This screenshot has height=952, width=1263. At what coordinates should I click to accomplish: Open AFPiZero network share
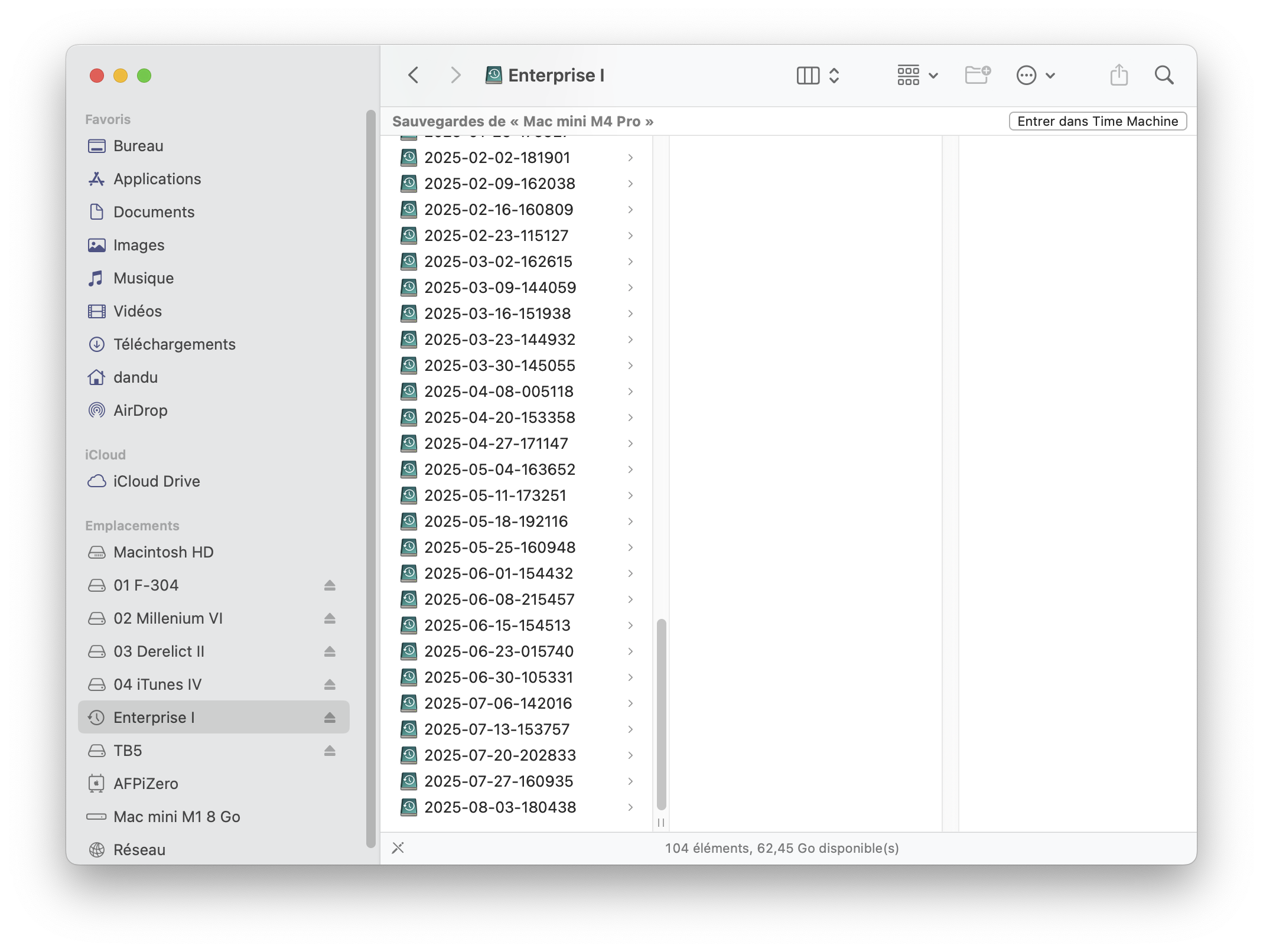(214, 784)
